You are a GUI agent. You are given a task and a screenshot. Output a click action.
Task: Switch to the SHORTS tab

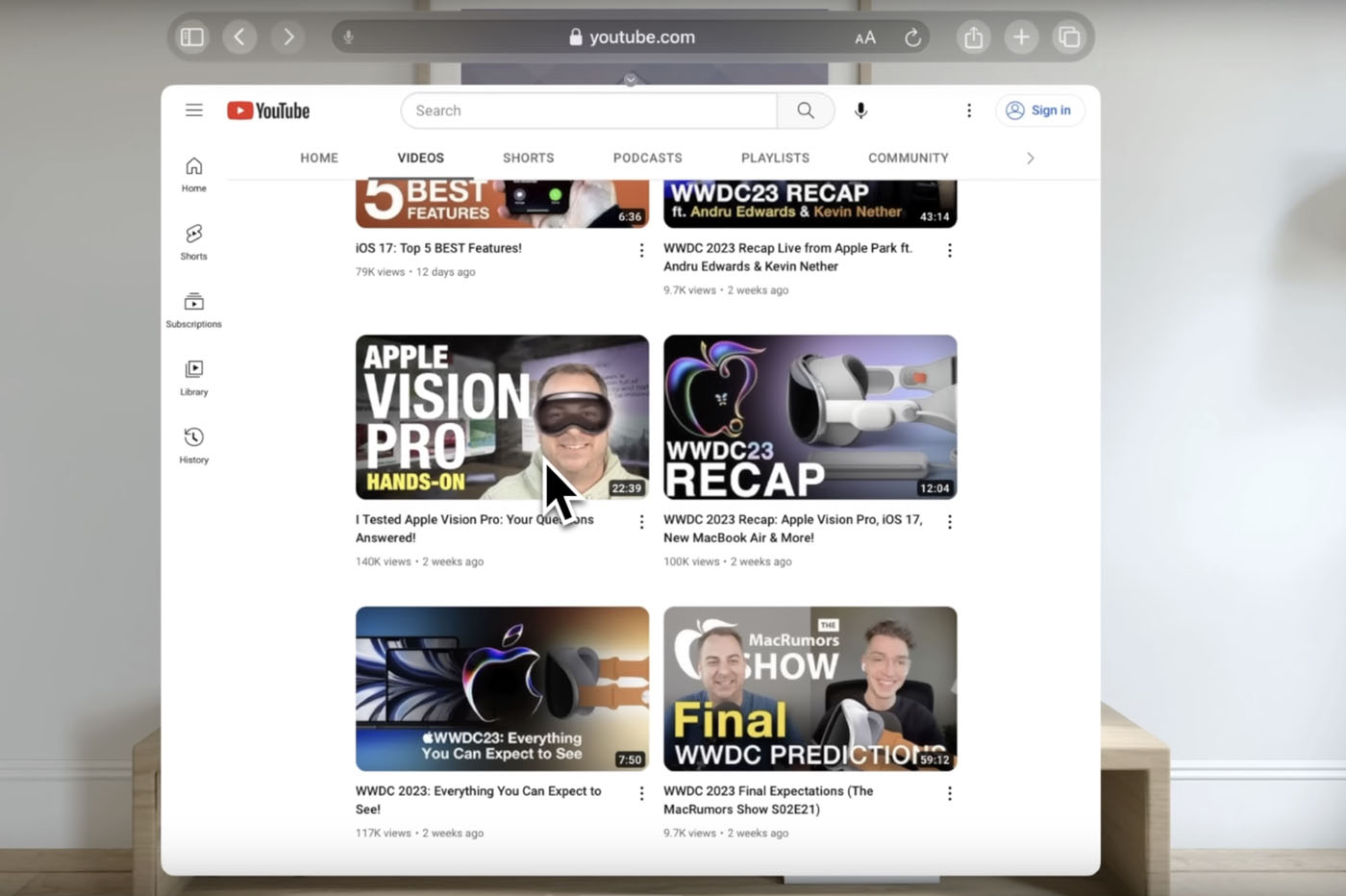[529, 158]
